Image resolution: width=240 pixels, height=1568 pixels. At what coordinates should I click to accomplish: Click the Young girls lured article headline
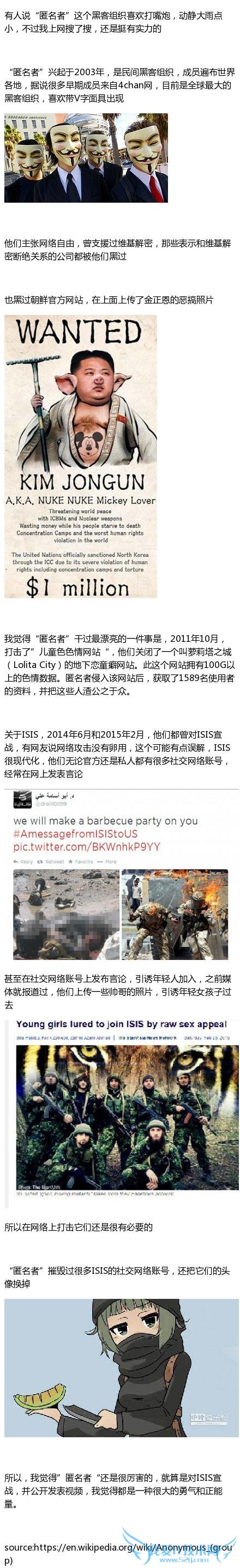pos(121,1024)
